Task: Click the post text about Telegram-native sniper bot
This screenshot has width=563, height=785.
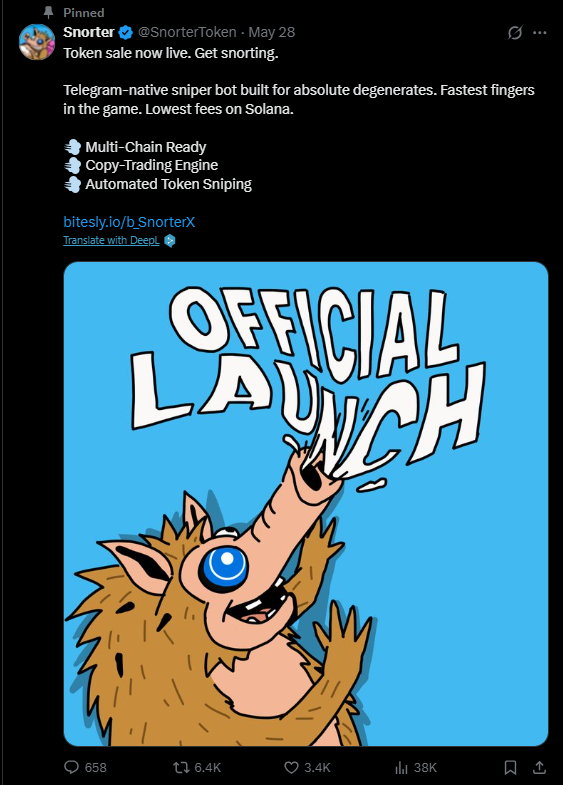Action: coord(299,99)
